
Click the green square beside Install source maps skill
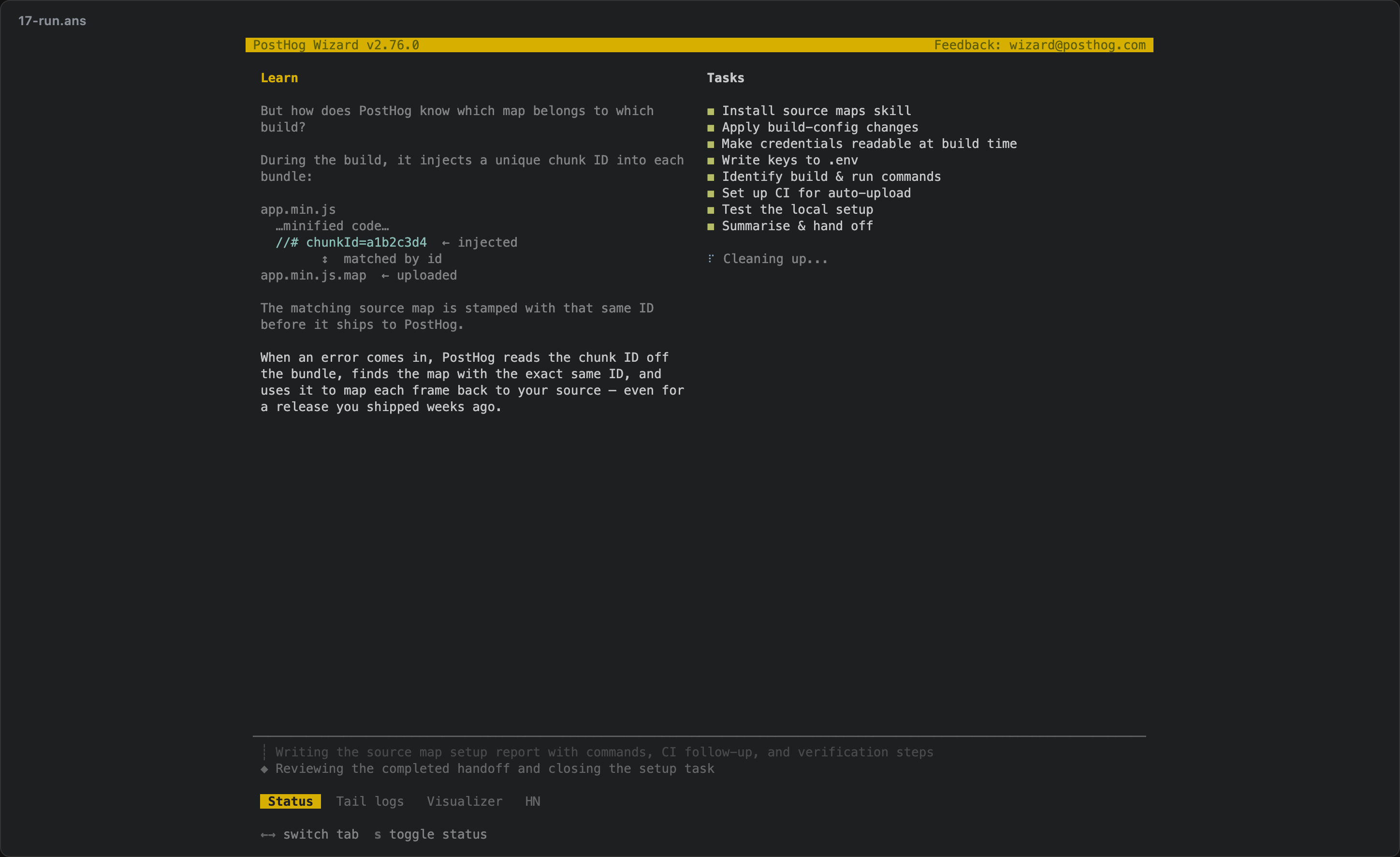click(x=710, y=111)
